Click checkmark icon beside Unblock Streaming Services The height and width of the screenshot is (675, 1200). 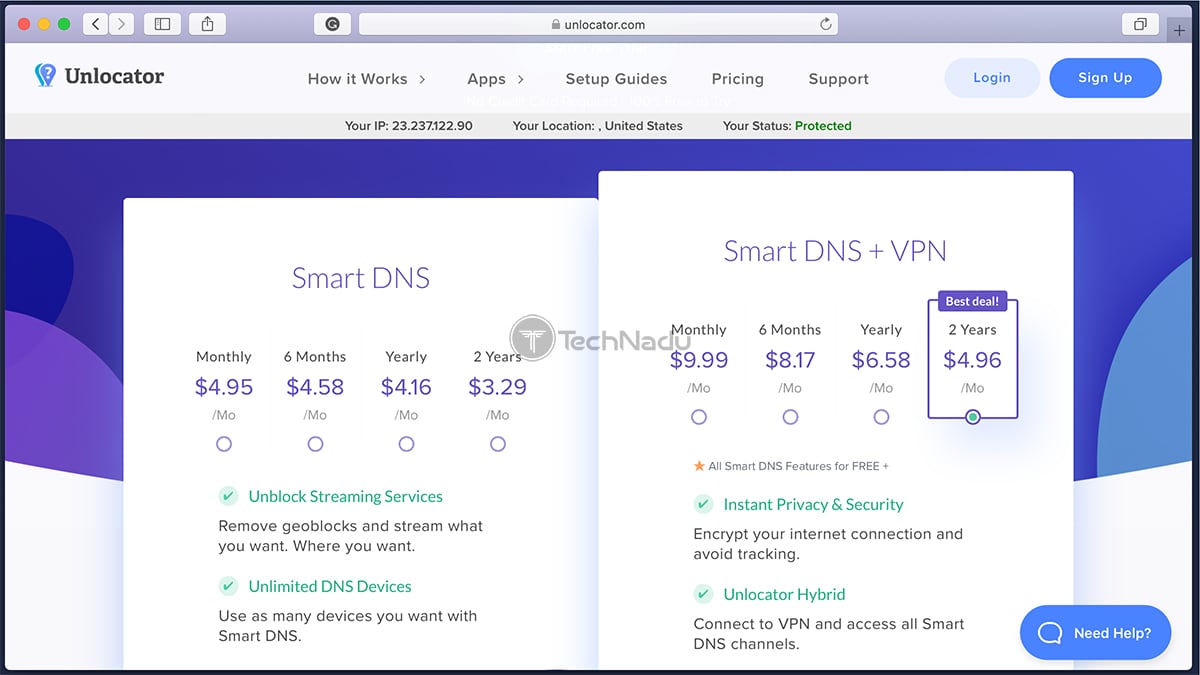228,496
